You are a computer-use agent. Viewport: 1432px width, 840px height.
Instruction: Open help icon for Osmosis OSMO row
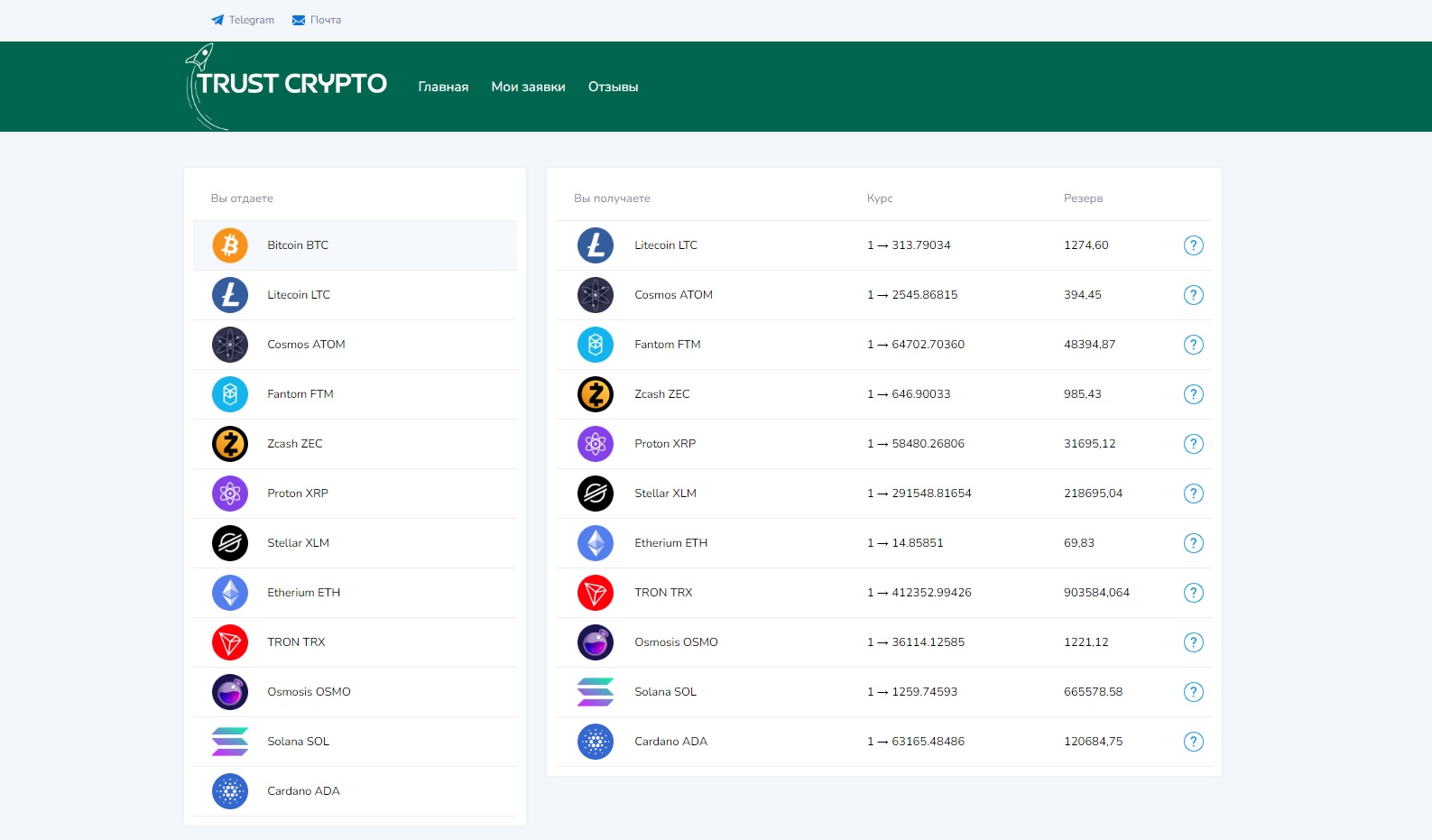[x=1193, y=642]
